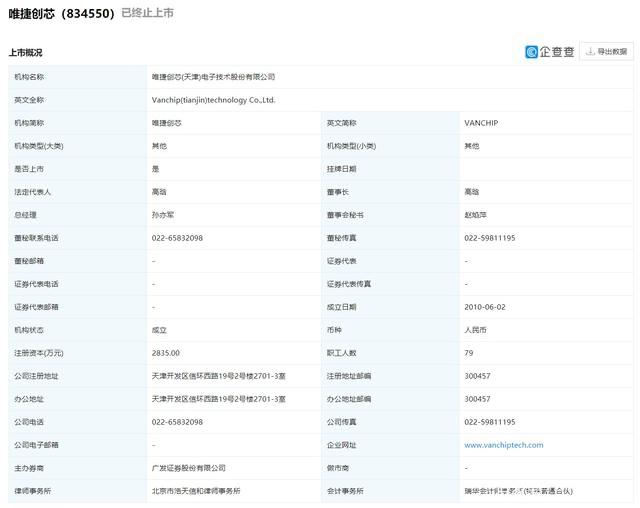Click the 机构状态 value 成立
640x508 pixels.
(159, 330)
